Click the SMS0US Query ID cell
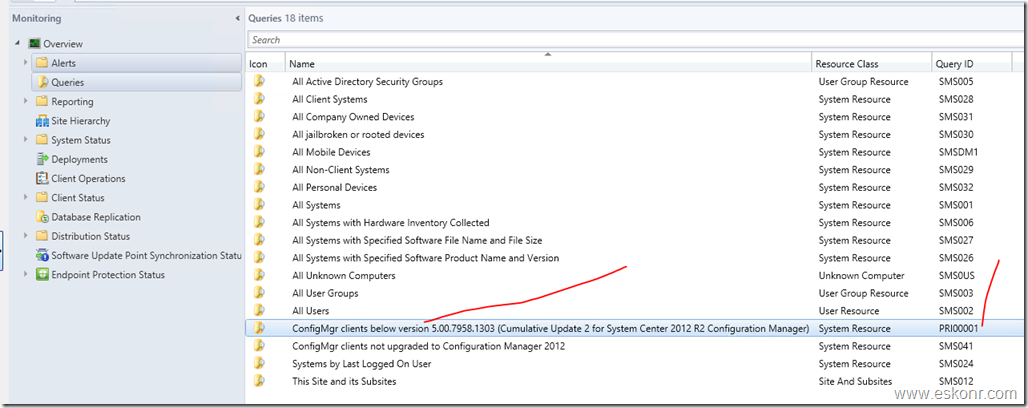Image resolution: width=1028 pixels, height=408 pixels. pyautogui.click(x=956, y=275)
